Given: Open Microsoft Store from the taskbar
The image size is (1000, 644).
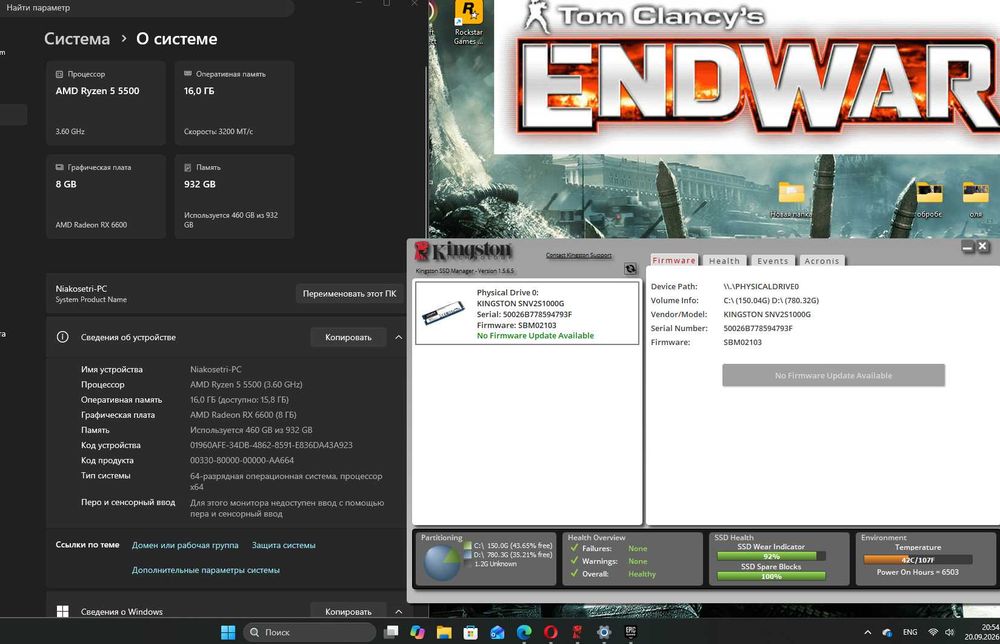Looking at the screenshot, I should 471,632.
